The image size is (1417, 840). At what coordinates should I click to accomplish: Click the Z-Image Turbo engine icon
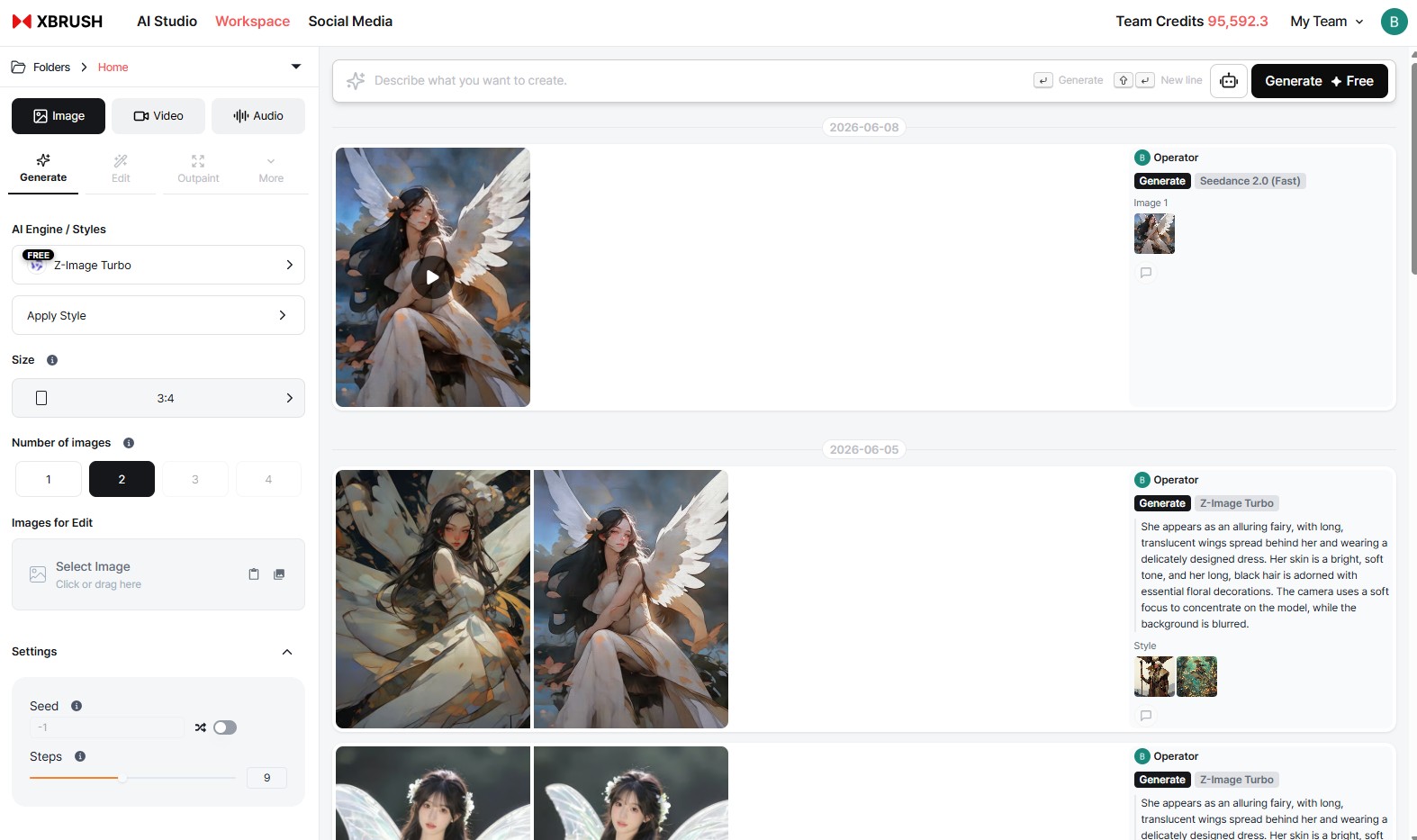click(37, 263)
